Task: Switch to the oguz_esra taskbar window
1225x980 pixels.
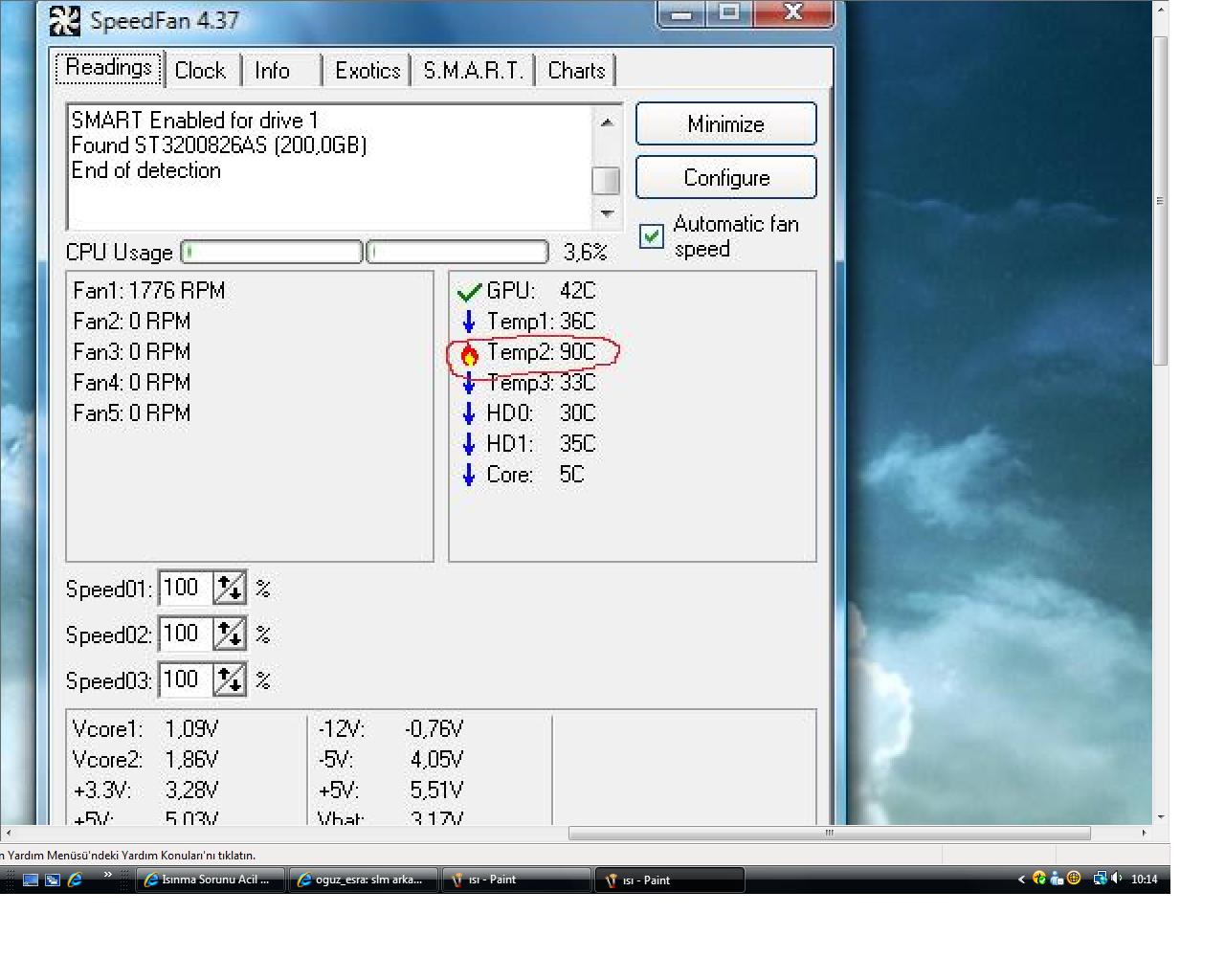Action: 365,880
